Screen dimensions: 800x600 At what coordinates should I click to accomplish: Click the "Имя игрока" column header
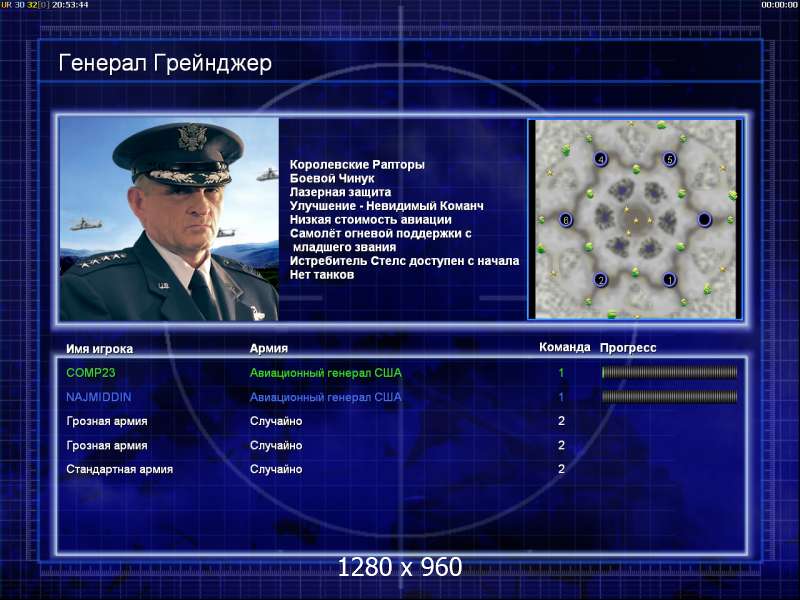[99, 349]
